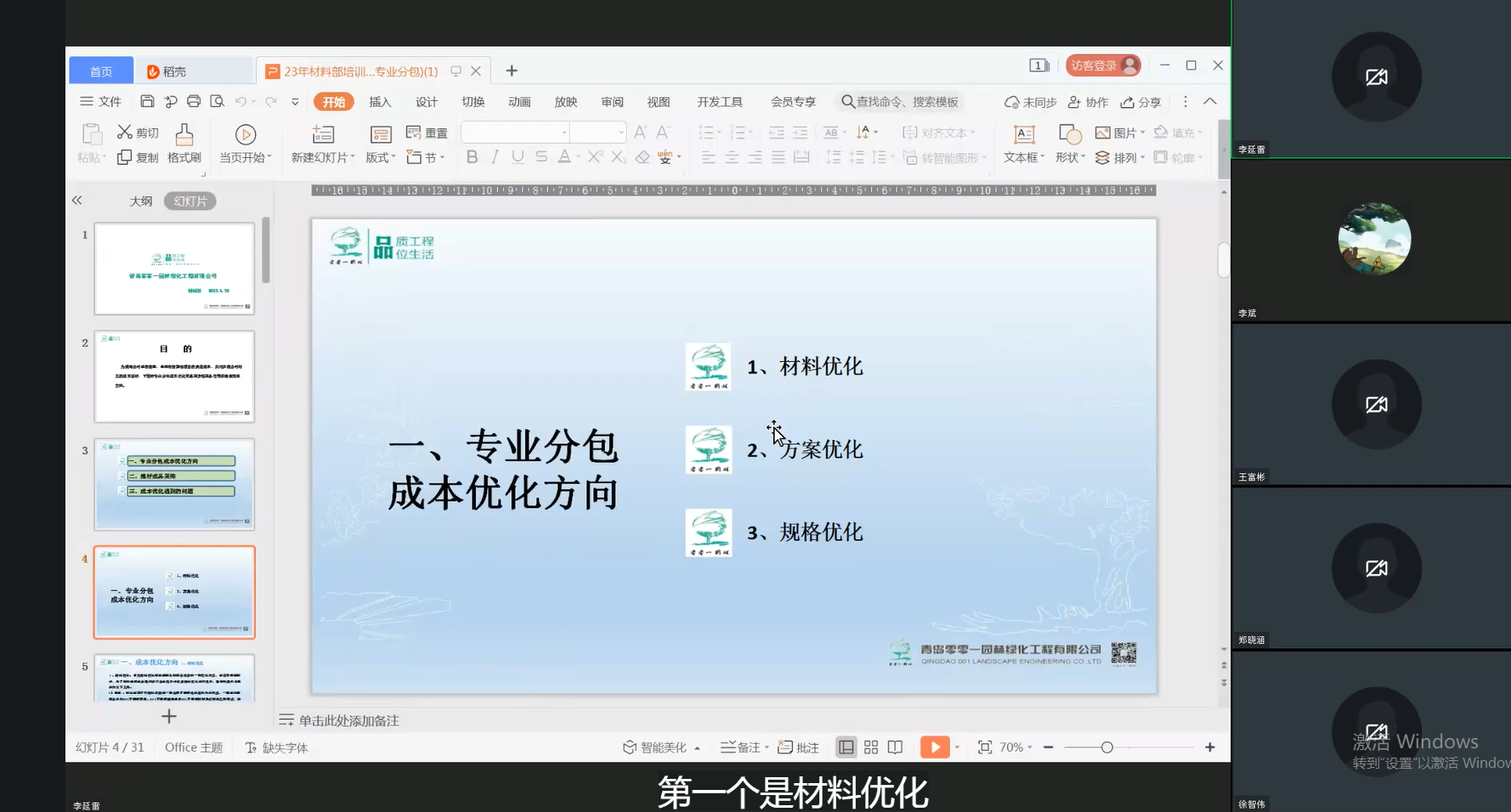This screenshot has height=812, width=1511.
Task: Click the Undo arrow icon
Action: point(241,102)
